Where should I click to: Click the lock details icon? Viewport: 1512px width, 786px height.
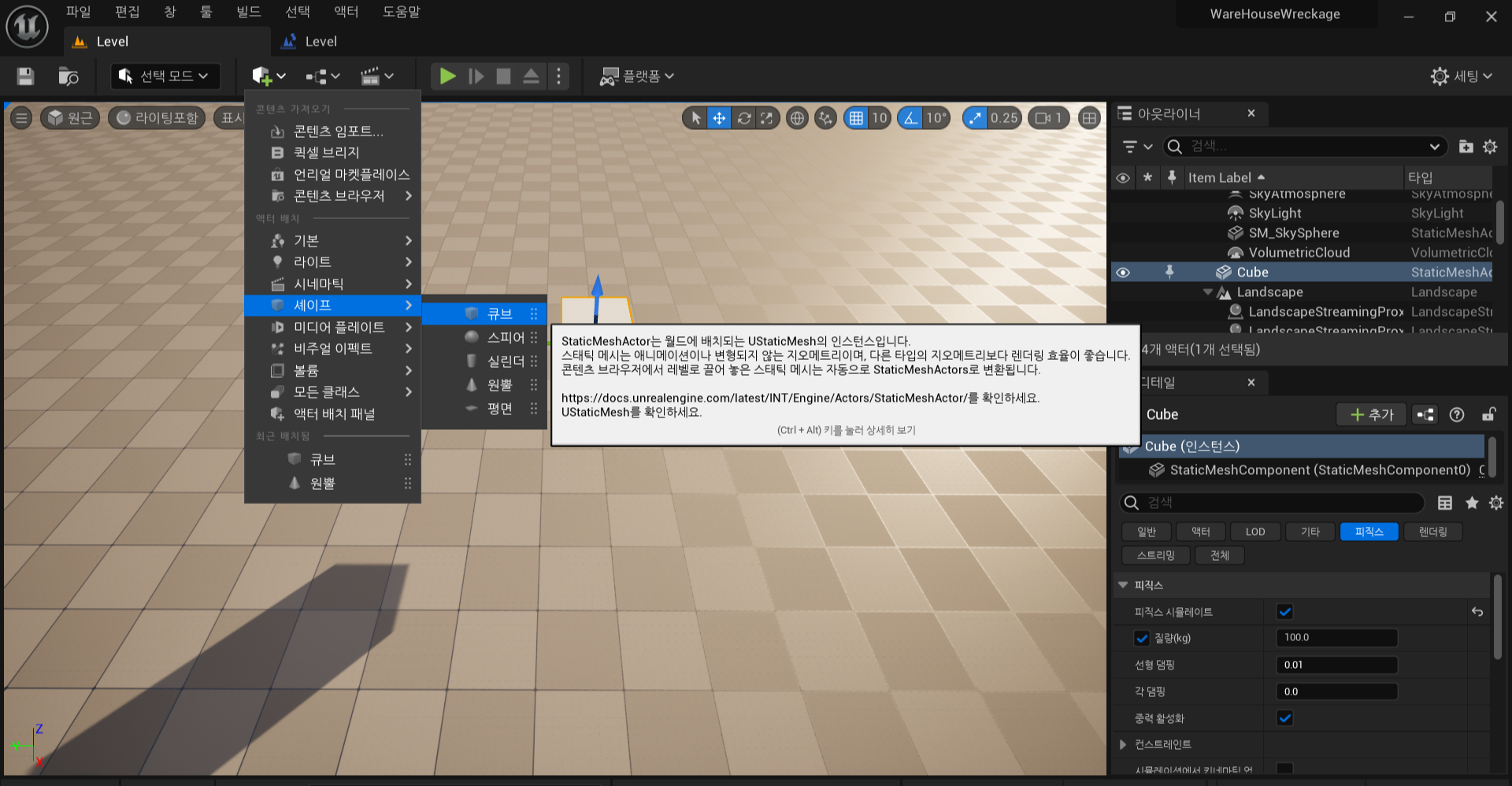click(x=1488, y=414)
